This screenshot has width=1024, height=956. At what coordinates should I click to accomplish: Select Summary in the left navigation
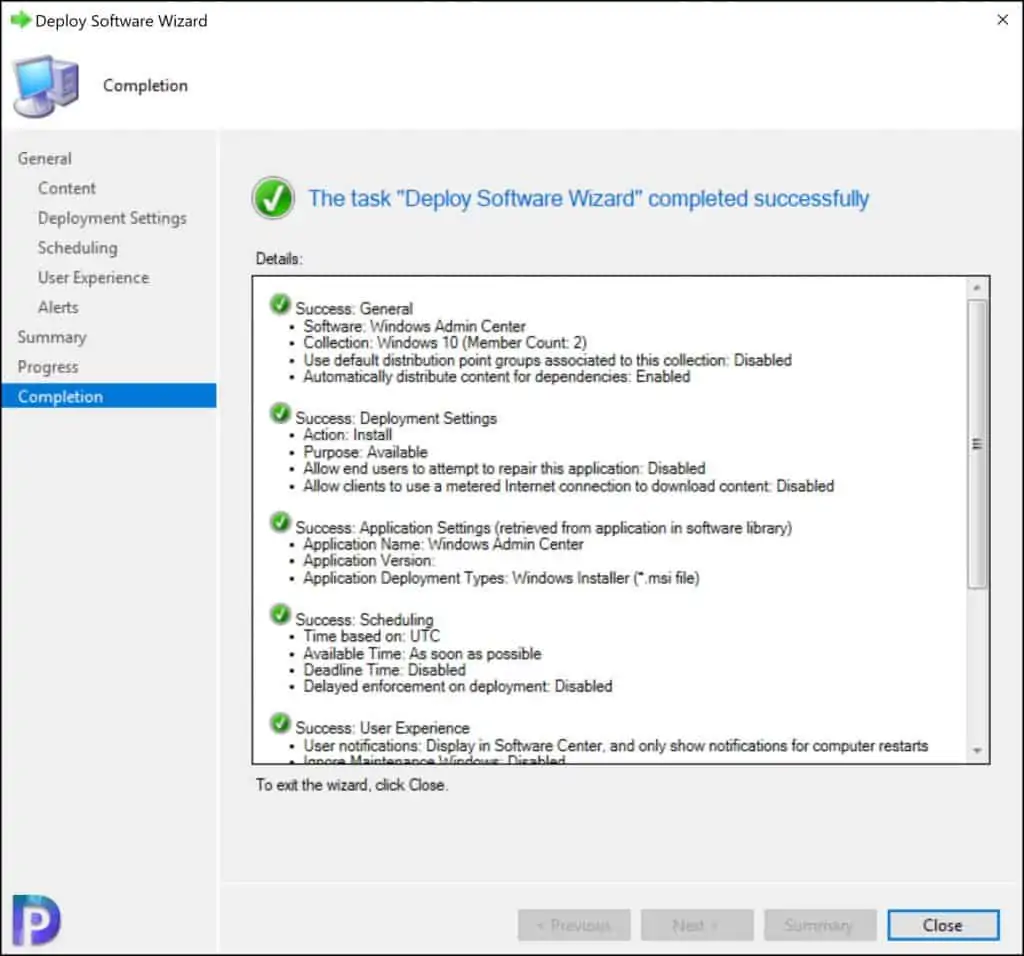(52, 337)
